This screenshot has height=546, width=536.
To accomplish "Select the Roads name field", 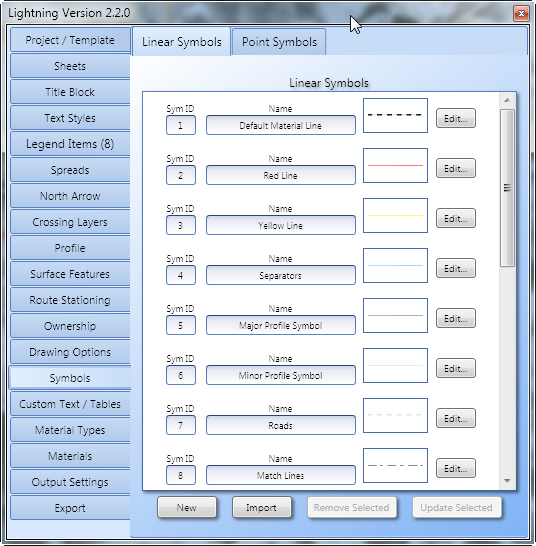I will (281, 425).
